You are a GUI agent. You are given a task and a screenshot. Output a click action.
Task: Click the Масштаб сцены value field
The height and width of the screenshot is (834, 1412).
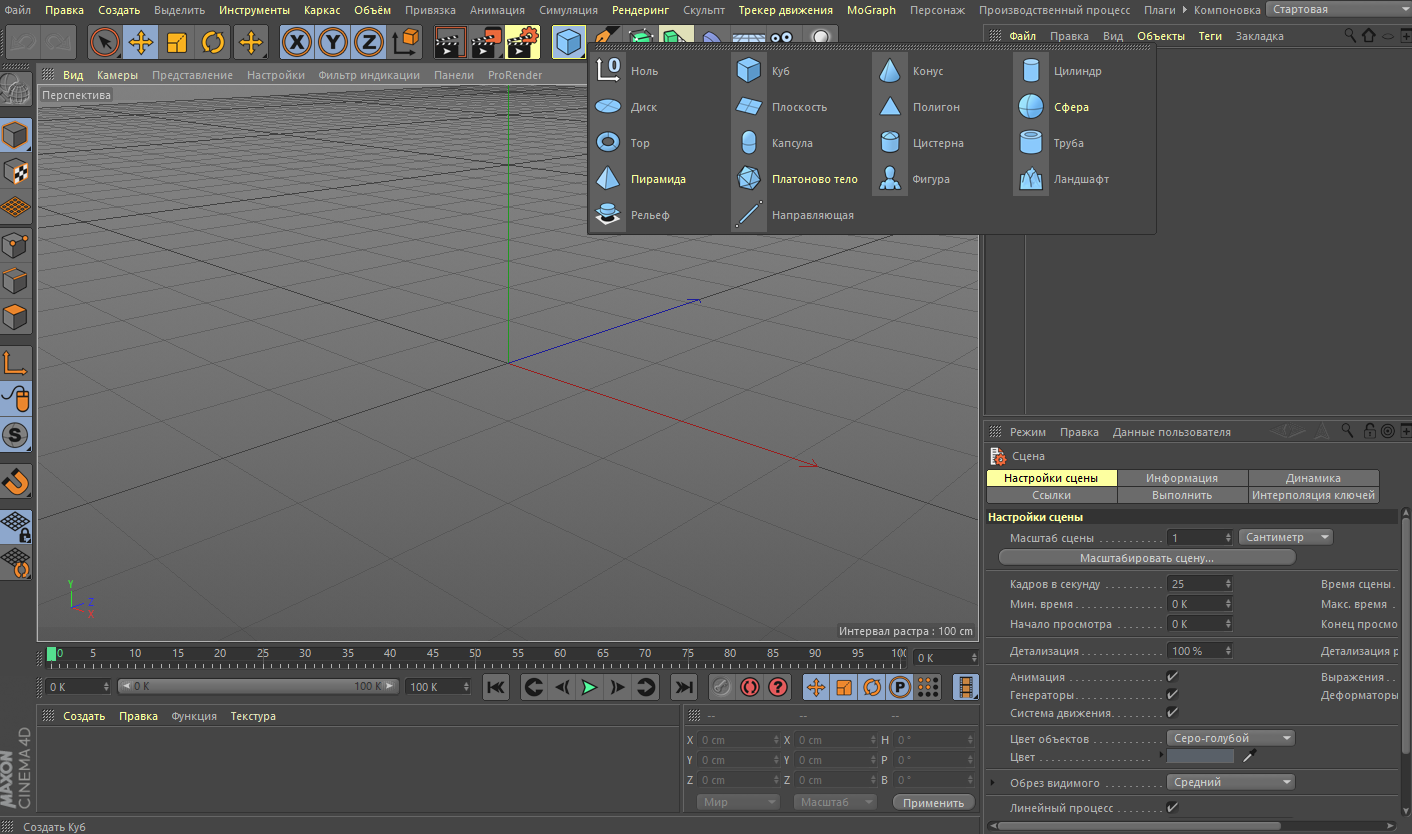(x=1196, y=538)
